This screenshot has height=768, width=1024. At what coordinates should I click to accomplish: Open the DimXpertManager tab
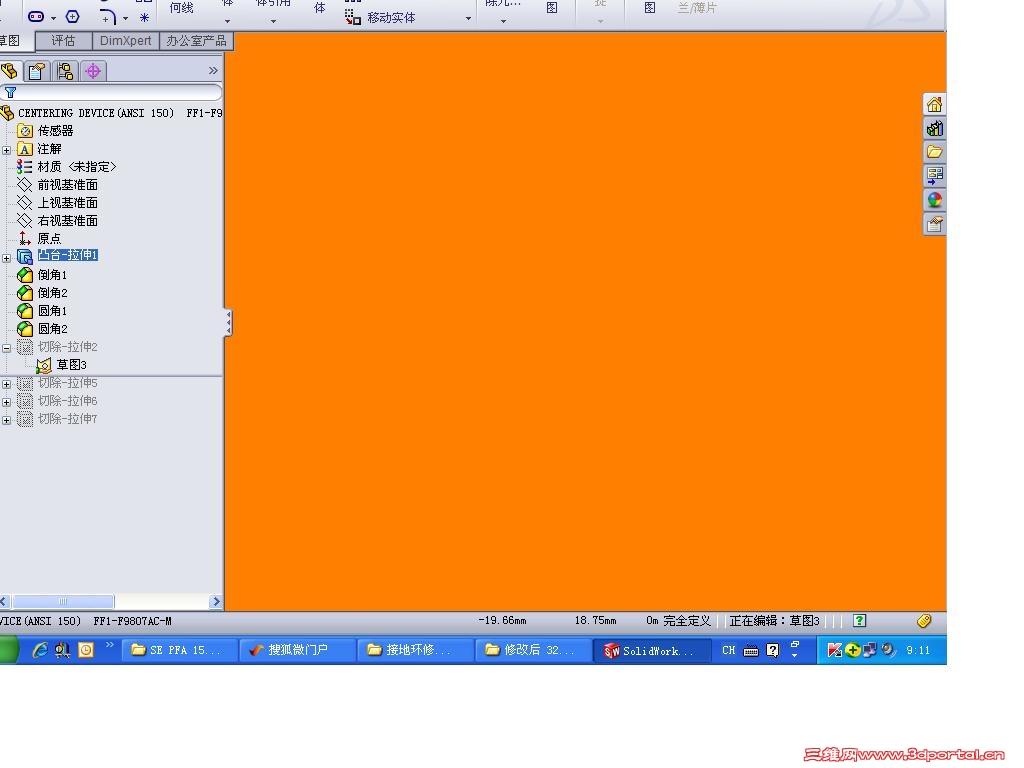(x=93, y=71)
